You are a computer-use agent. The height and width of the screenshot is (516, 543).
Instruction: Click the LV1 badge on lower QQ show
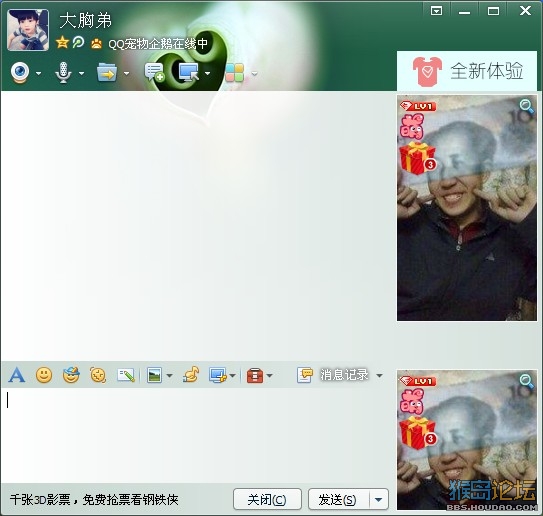coord(418,381)
